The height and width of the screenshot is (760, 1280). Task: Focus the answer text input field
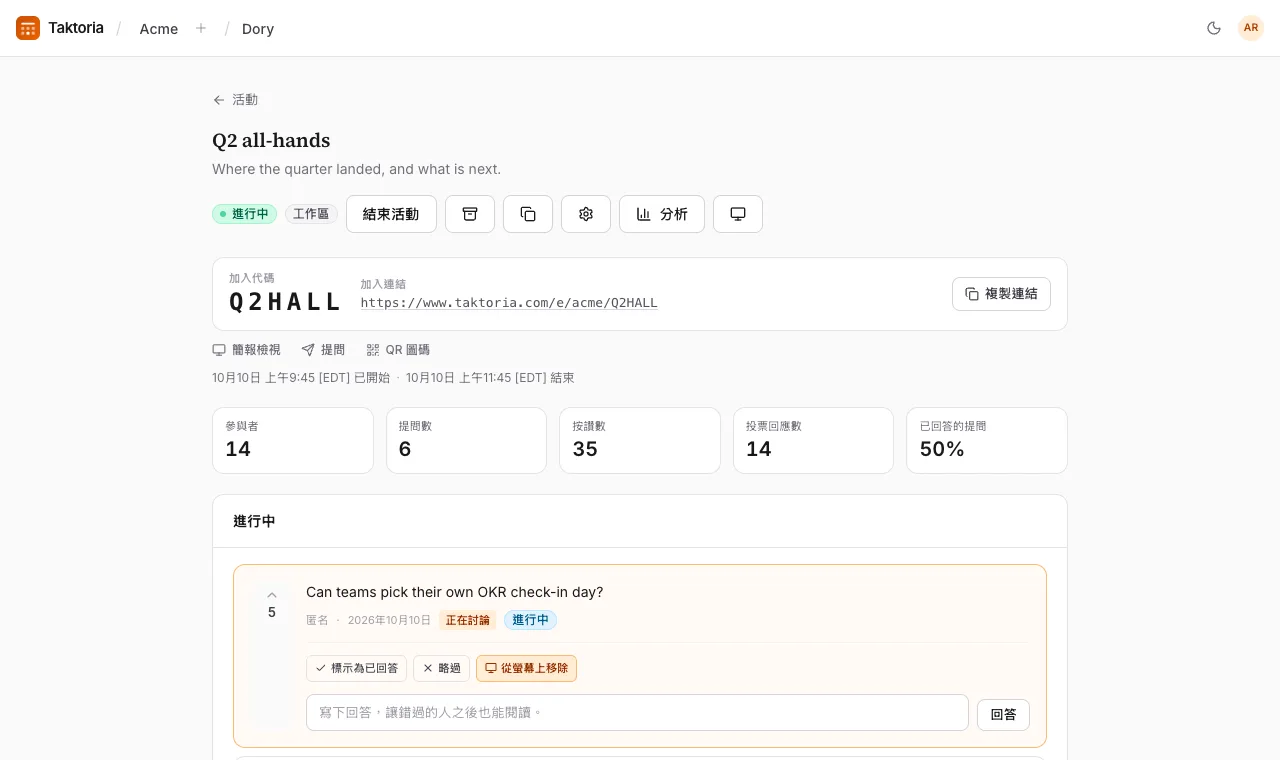[637, 713]
